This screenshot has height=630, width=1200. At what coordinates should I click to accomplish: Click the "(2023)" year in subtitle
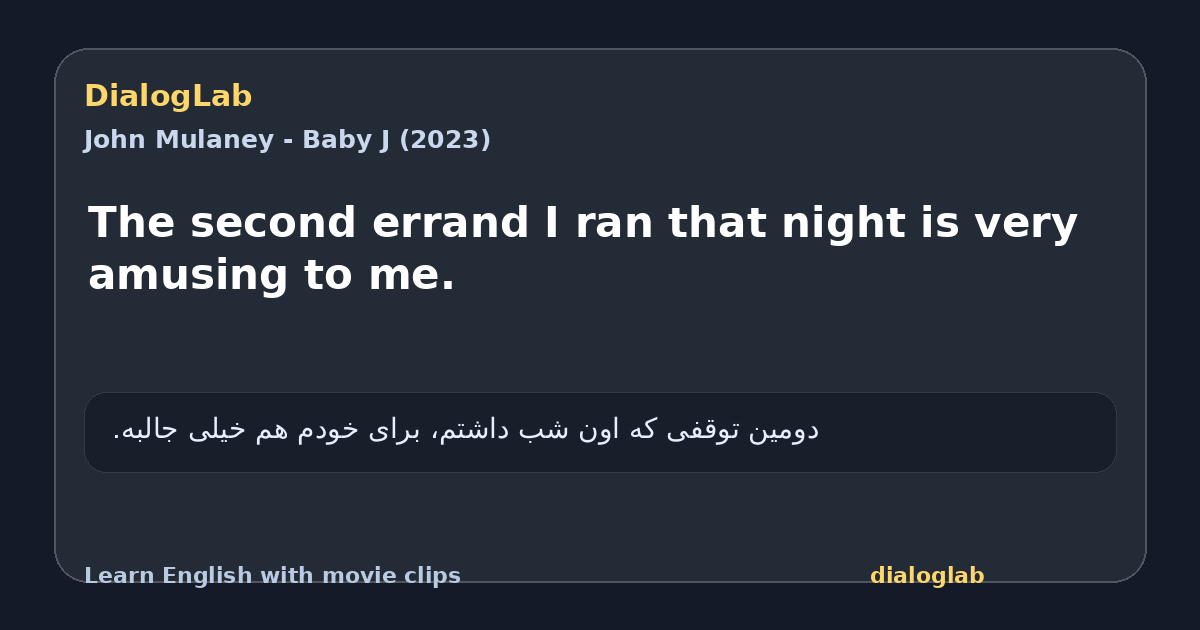(x=445, y=140)
